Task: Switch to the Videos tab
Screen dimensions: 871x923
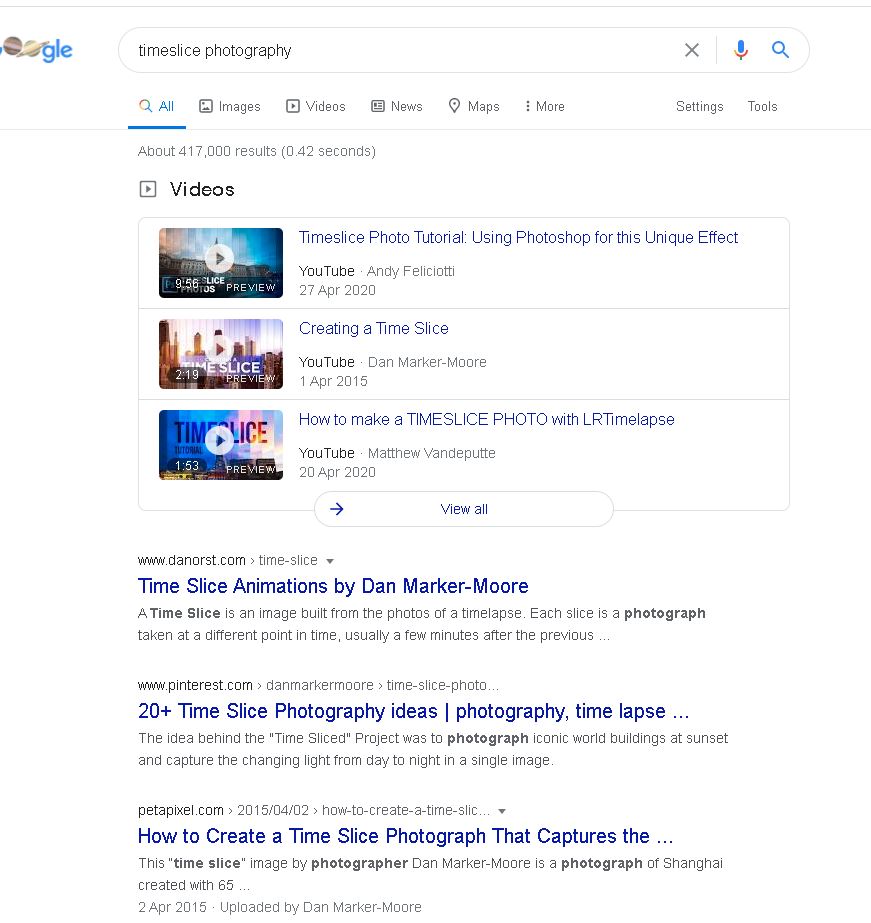Action: [x=316, y=107]
